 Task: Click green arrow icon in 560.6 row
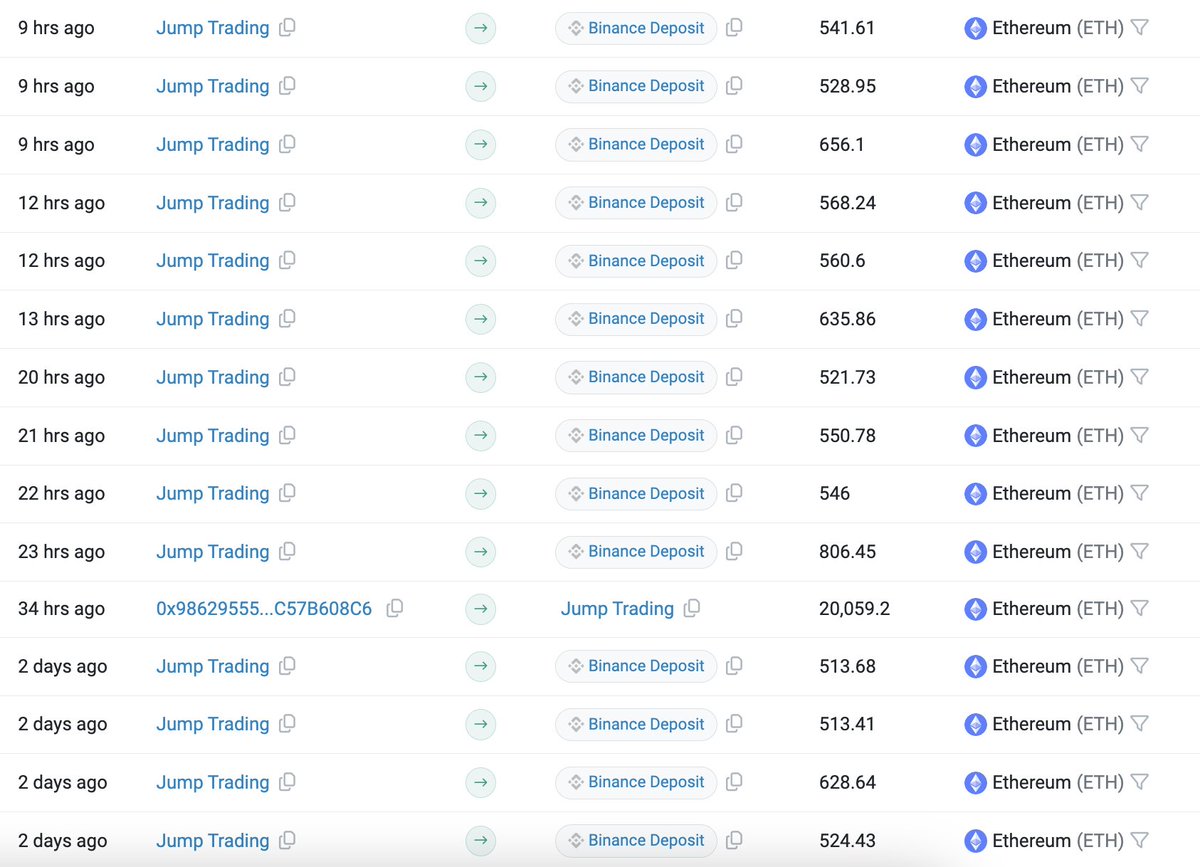(481, 260)
